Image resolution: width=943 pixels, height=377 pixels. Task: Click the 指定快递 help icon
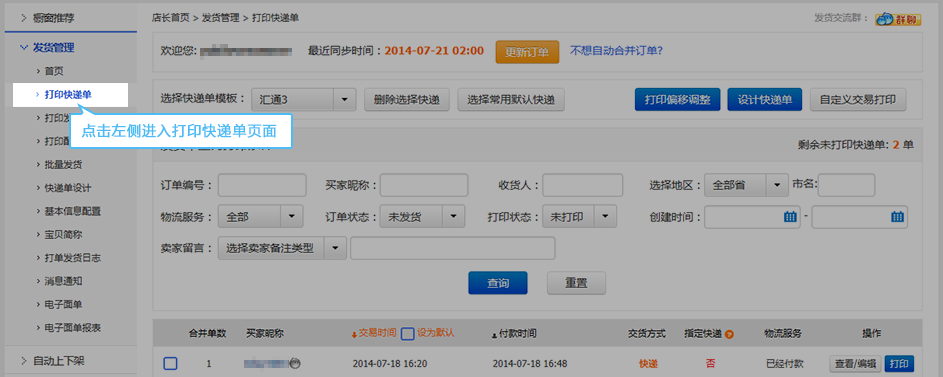click(x=729, y=334)
